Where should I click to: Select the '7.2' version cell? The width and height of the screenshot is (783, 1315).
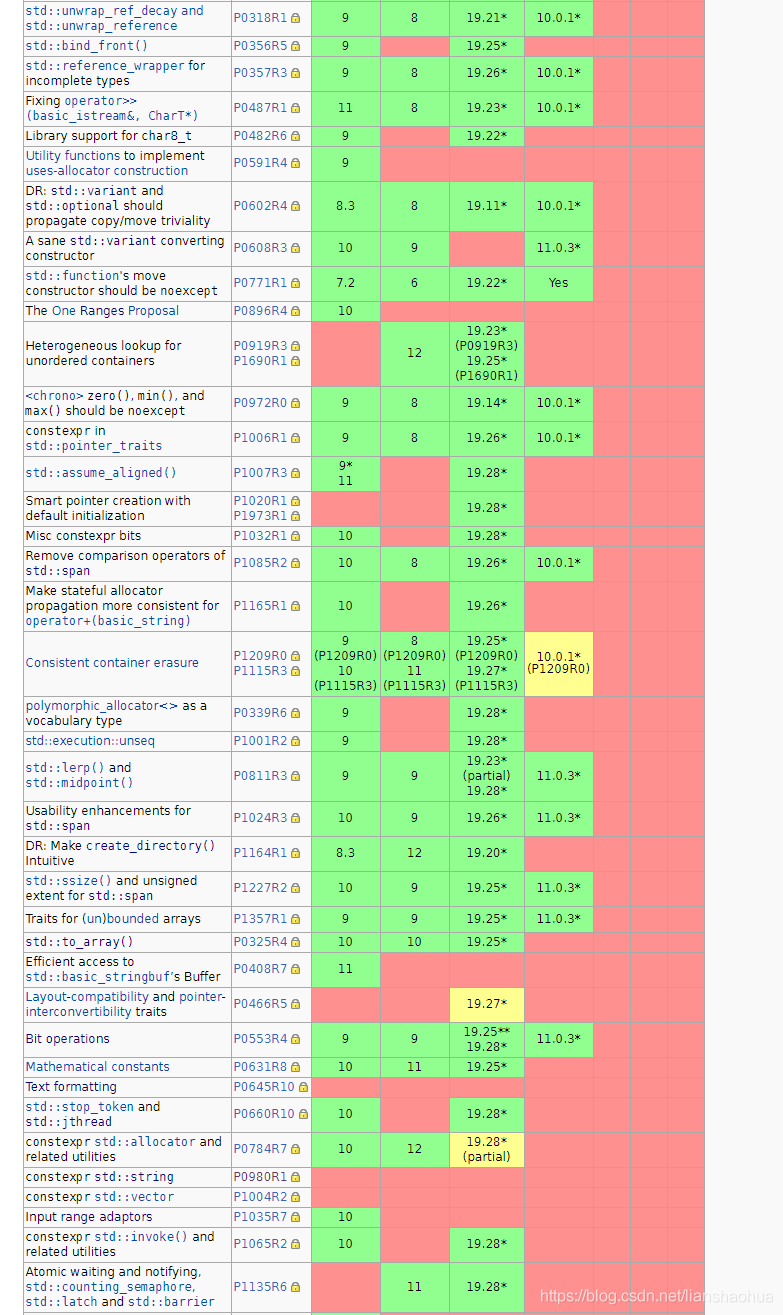coord(345,283)
